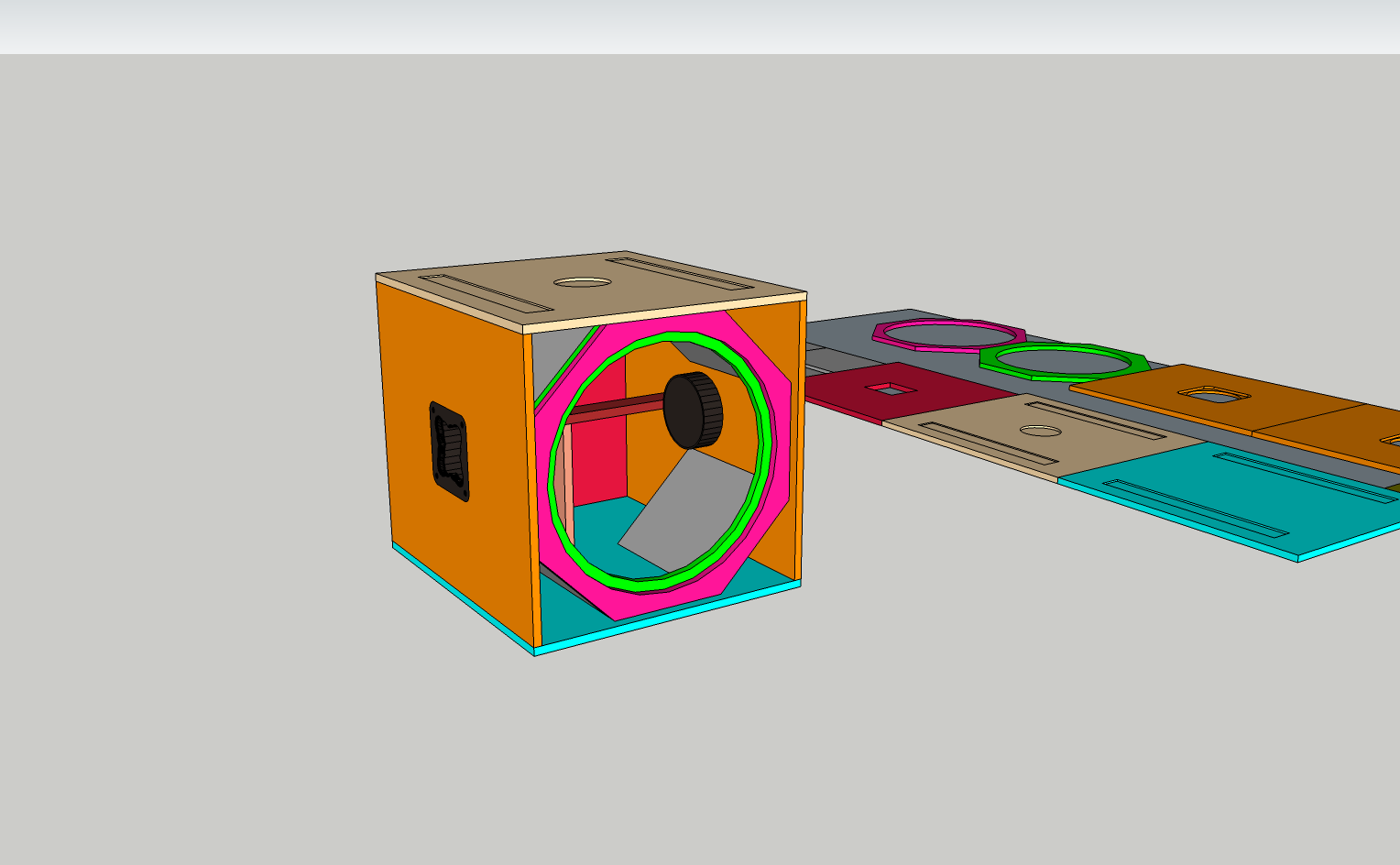Click the dark red brace bar inside the box
Viewport: 1400px width, 865px height.
(614, 408)
